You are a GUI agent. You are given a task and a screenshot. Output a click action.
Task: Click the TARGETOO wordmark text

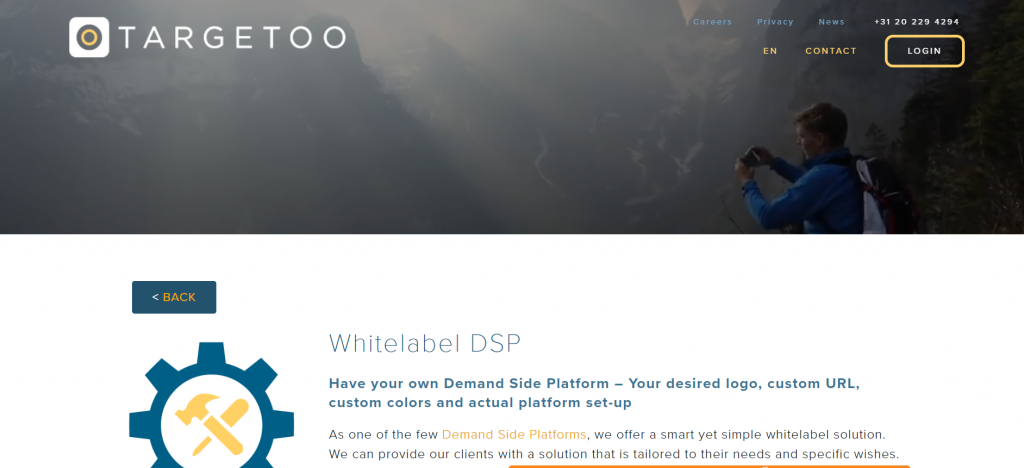232,38
